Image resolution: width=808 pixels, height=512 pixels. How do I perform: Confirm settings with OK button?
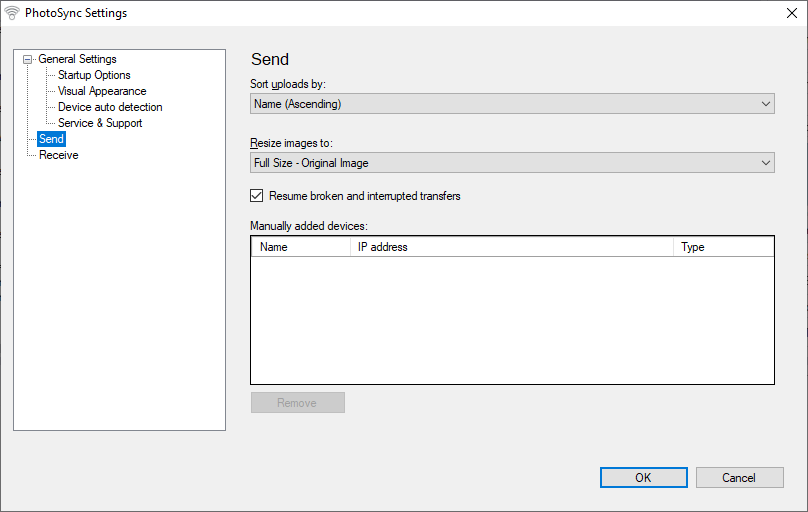(644, 477)
